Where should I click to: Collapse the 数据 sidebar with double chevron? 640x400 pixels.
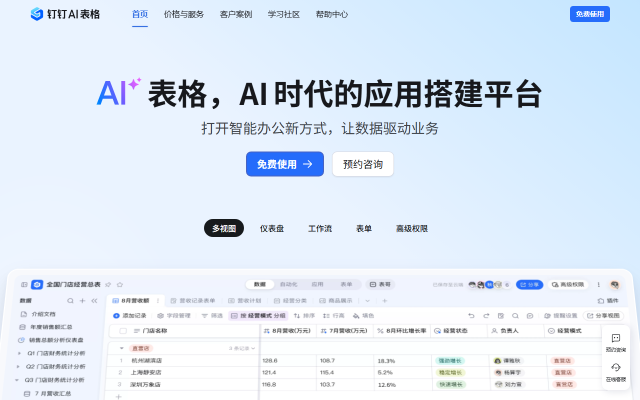pos(94,301)
